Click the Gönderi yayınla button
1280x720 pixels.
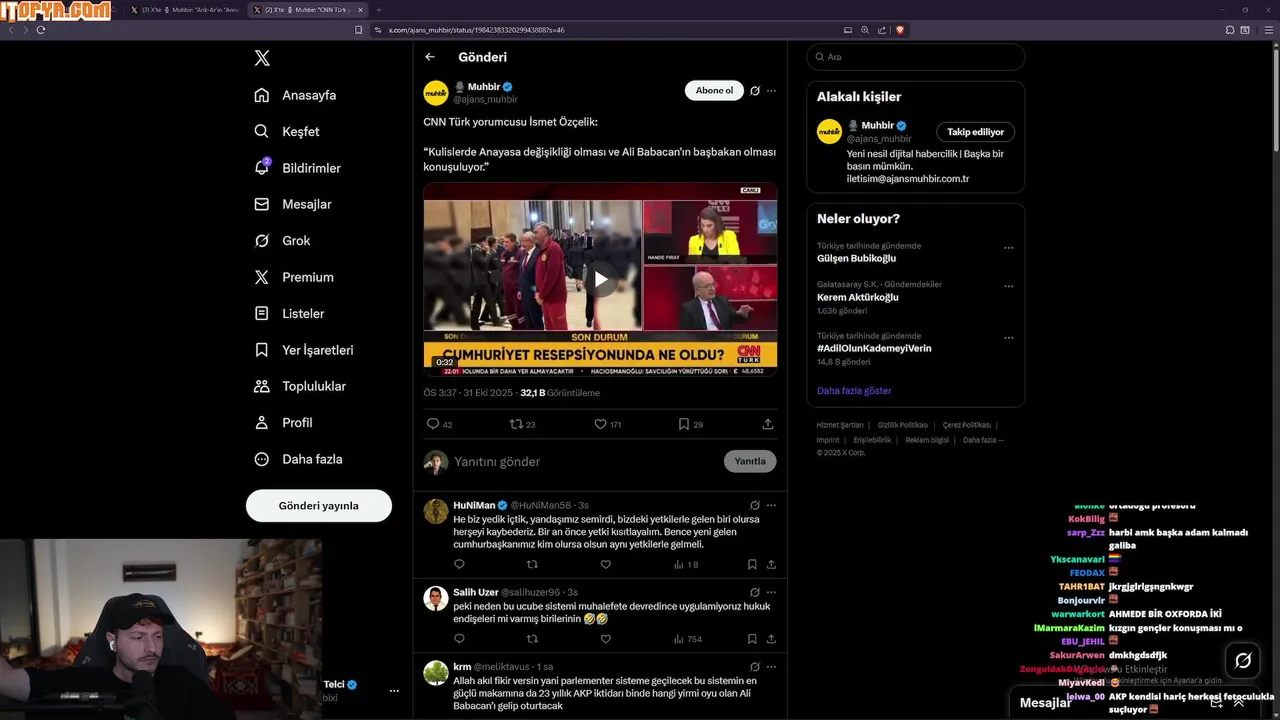tap(319, 506)
